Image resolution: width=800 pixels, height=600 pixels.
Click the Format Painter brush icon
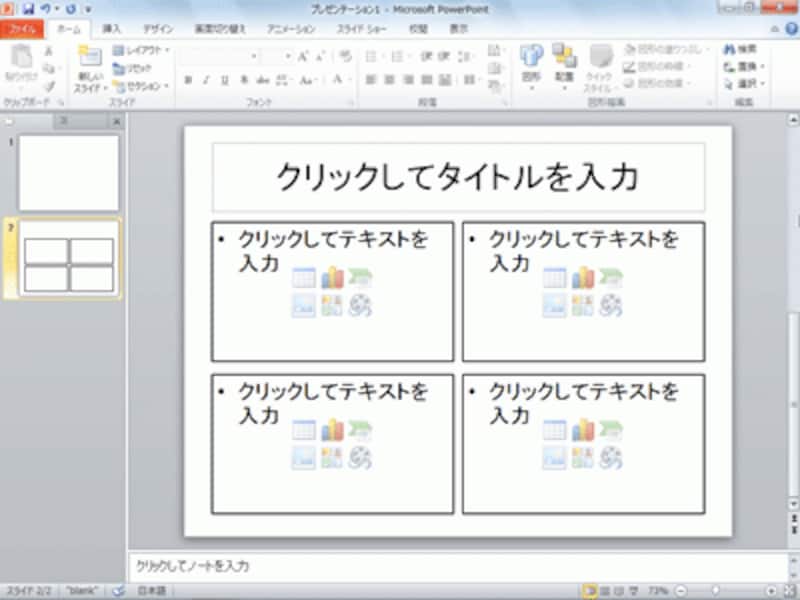(49, 87)
